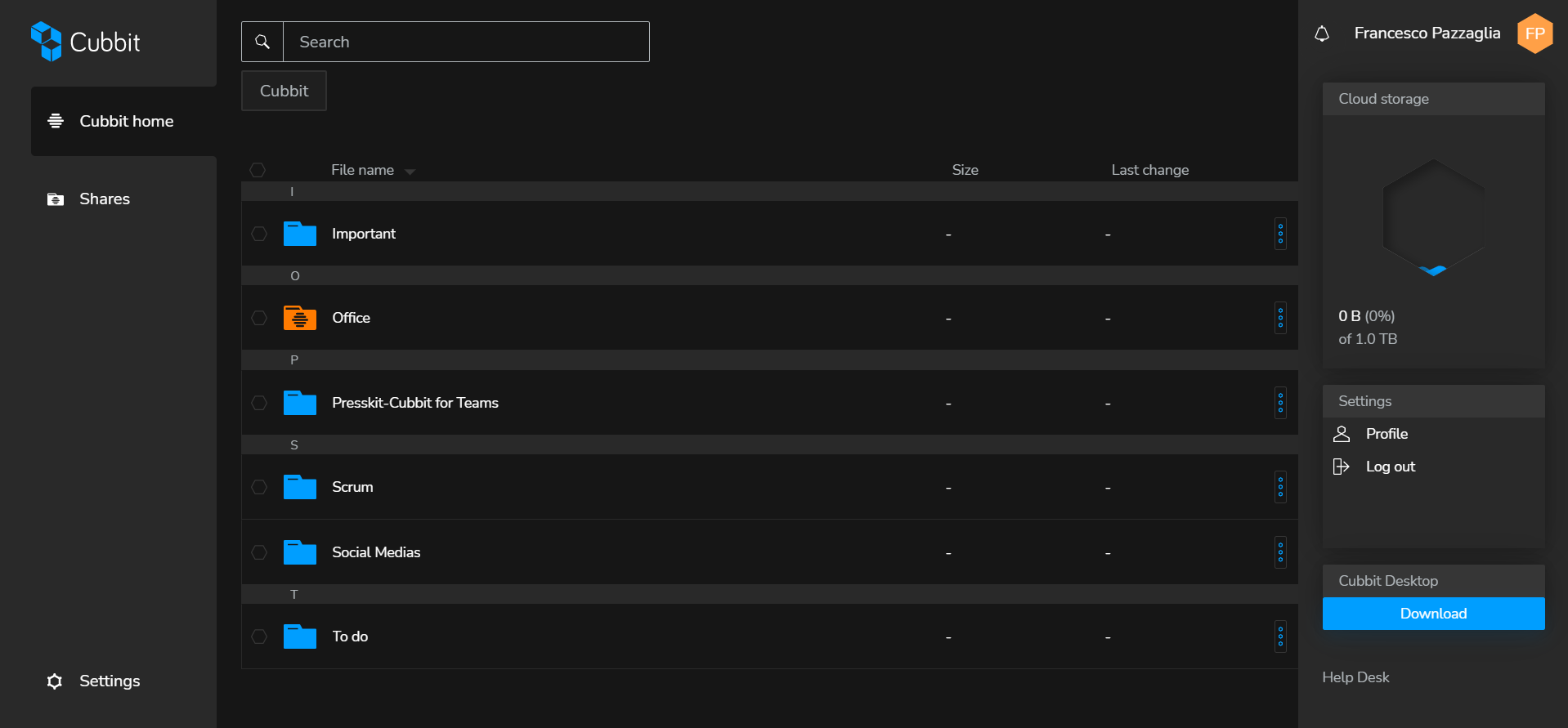Click the cloud storage usage hexagon
1568x728 pixels.
(x=1433, y=217)
